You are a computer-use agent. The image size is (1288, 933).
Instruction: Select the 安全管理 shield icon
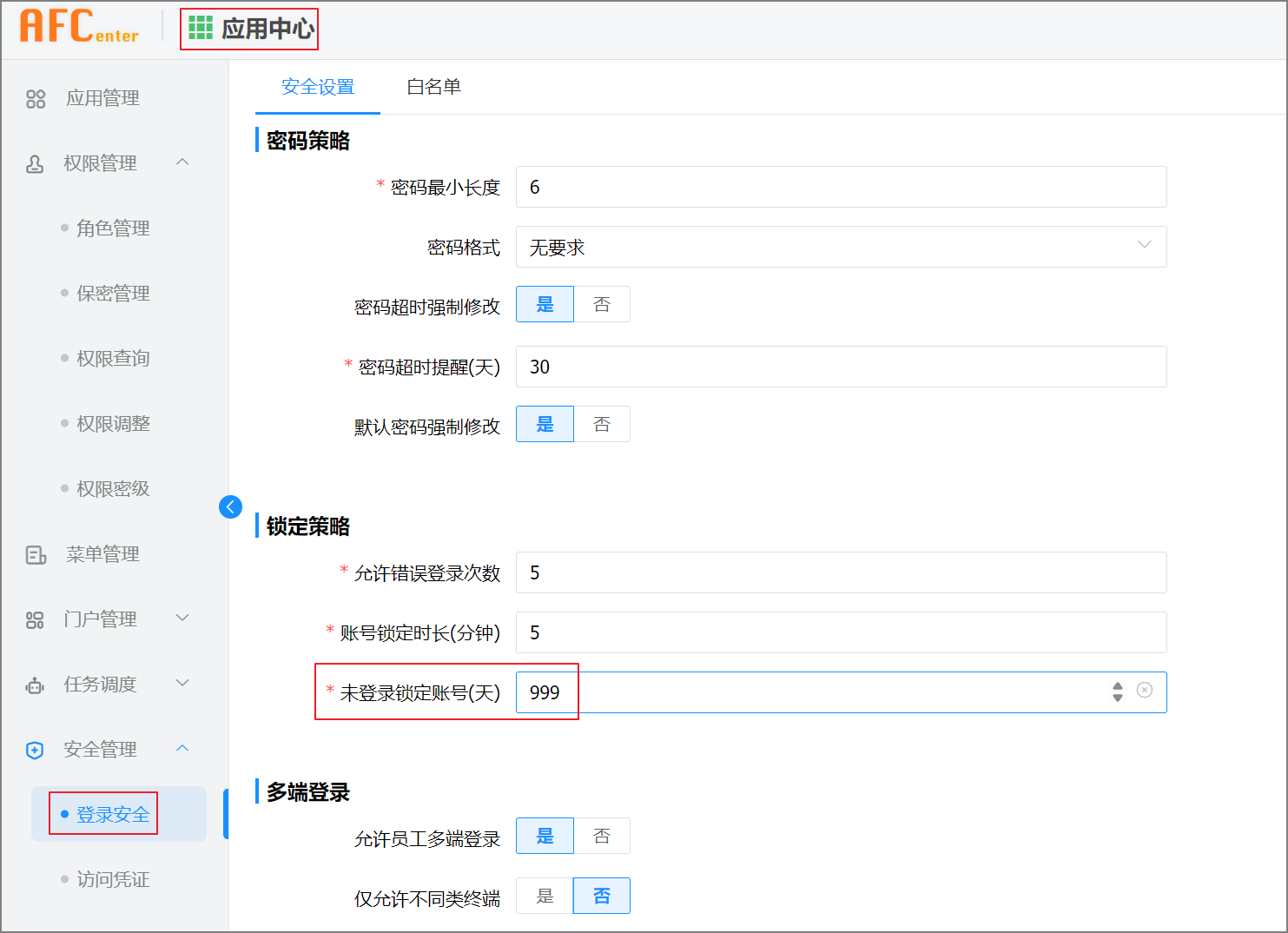pos(33,749)
